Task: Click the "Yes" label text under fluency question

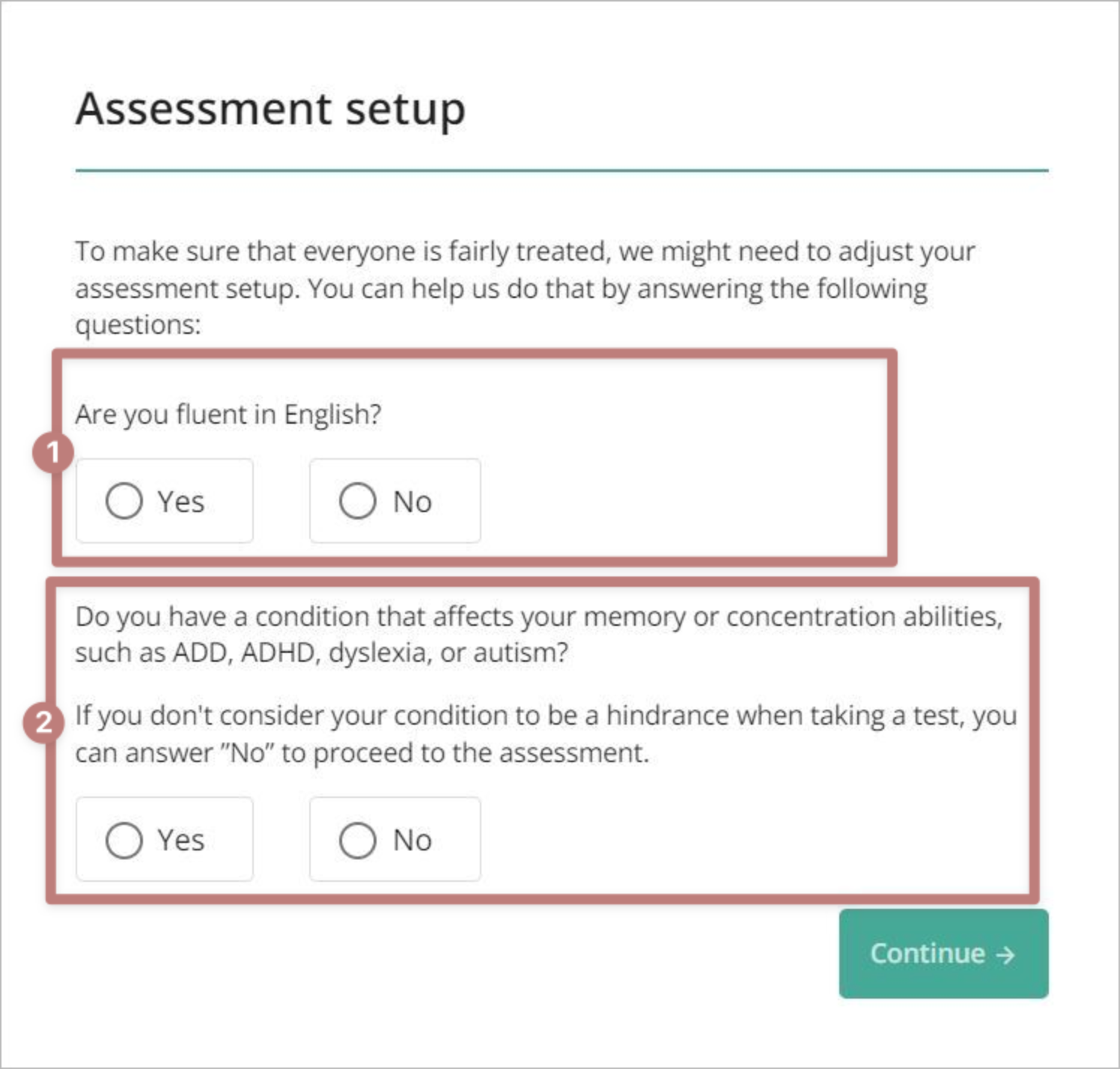Action: [180, 502]
